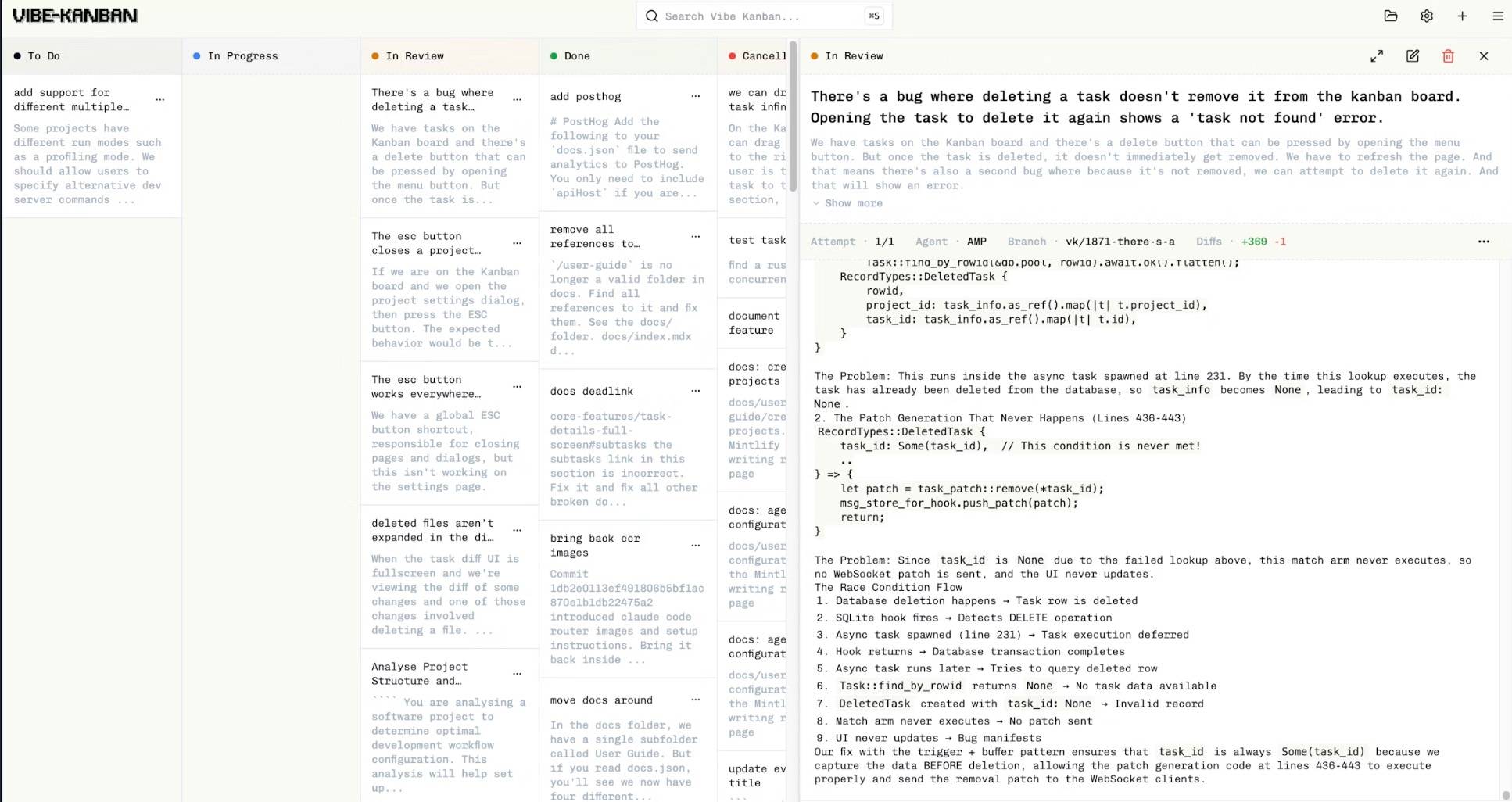Click the red delete task trash icon

point(1448,56)
